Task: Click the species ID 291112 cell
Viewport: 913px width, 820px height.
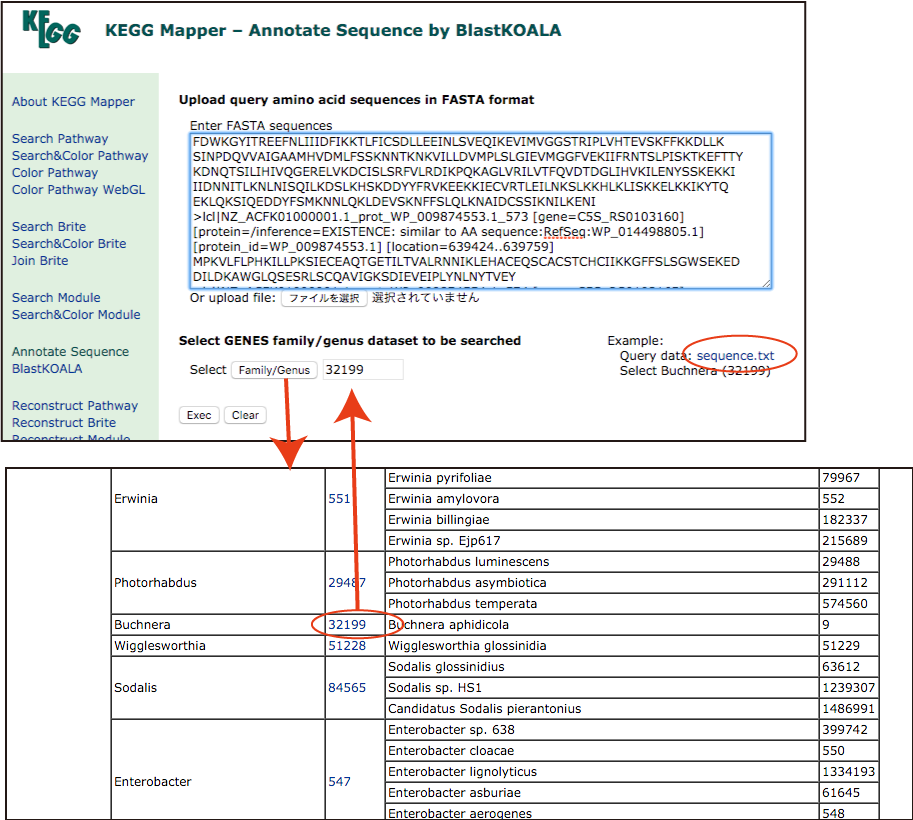Action: pos(849,582)
